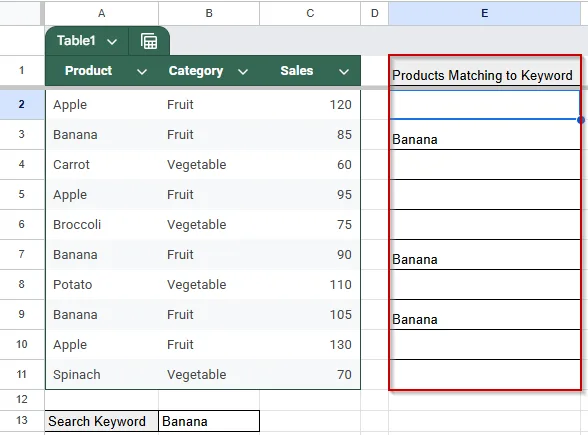Select the Broccoli cell
588x435 pixels.
pyautogui.click(x=102, y=225)
